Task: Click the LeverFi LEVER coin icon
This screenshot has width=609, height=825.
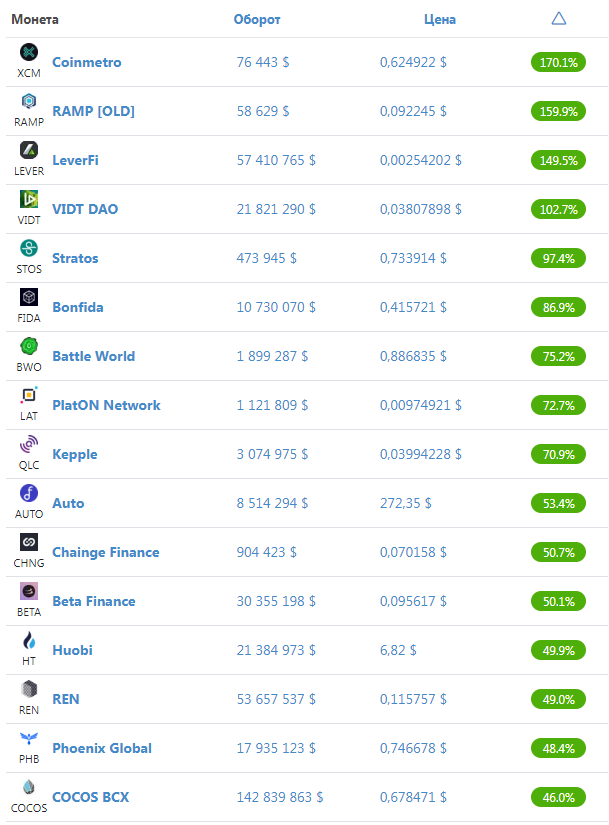Action: (29, 150)
